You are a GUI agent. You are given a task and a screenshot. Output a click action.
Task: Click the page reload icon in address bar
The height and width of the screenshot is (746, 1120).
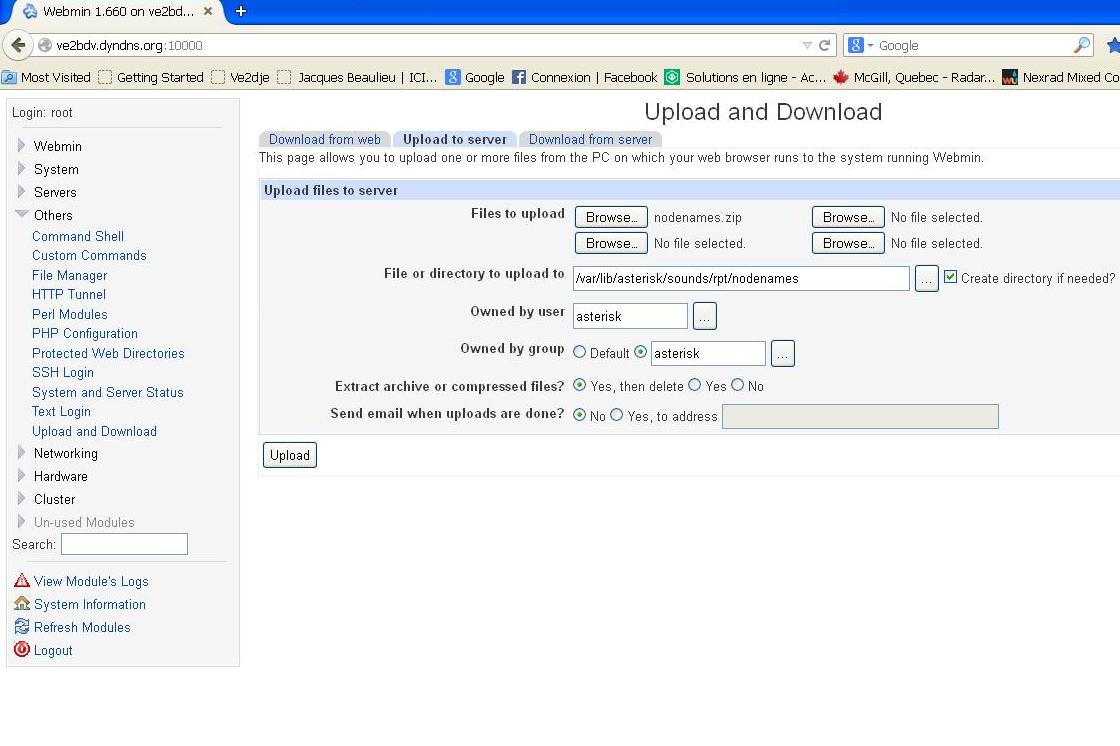pos(825,45)
